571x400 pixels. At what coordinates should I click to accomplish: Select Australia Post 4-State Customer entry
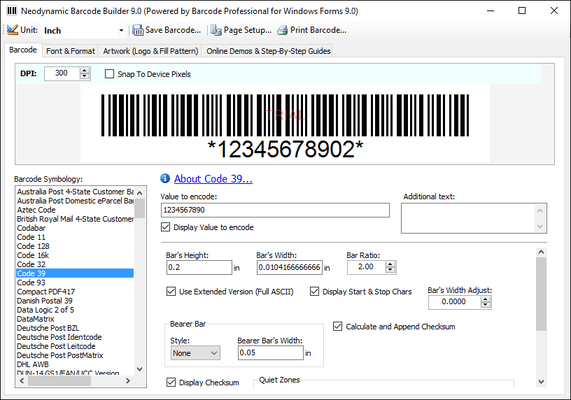pyautogui.click(x=75, y=192)
